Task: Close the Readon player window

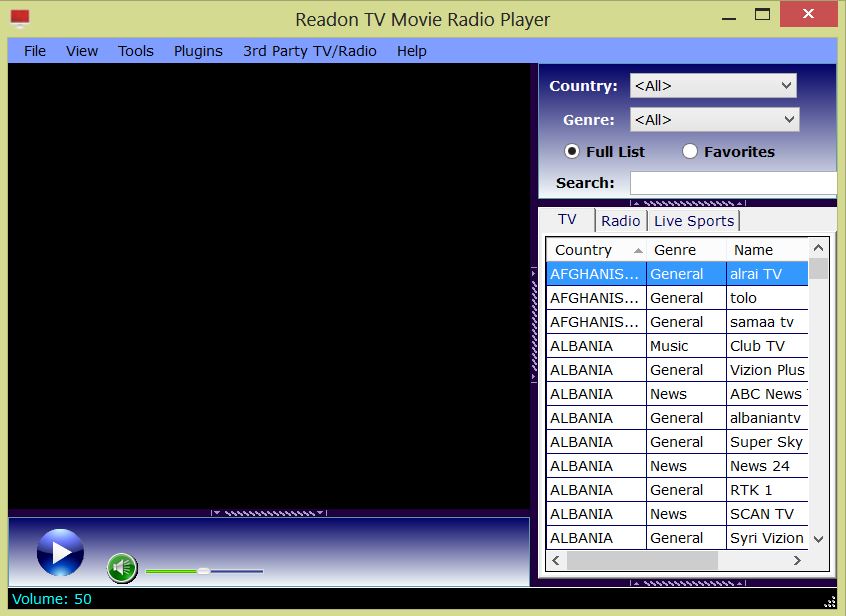Action: (x=808, y=14)
